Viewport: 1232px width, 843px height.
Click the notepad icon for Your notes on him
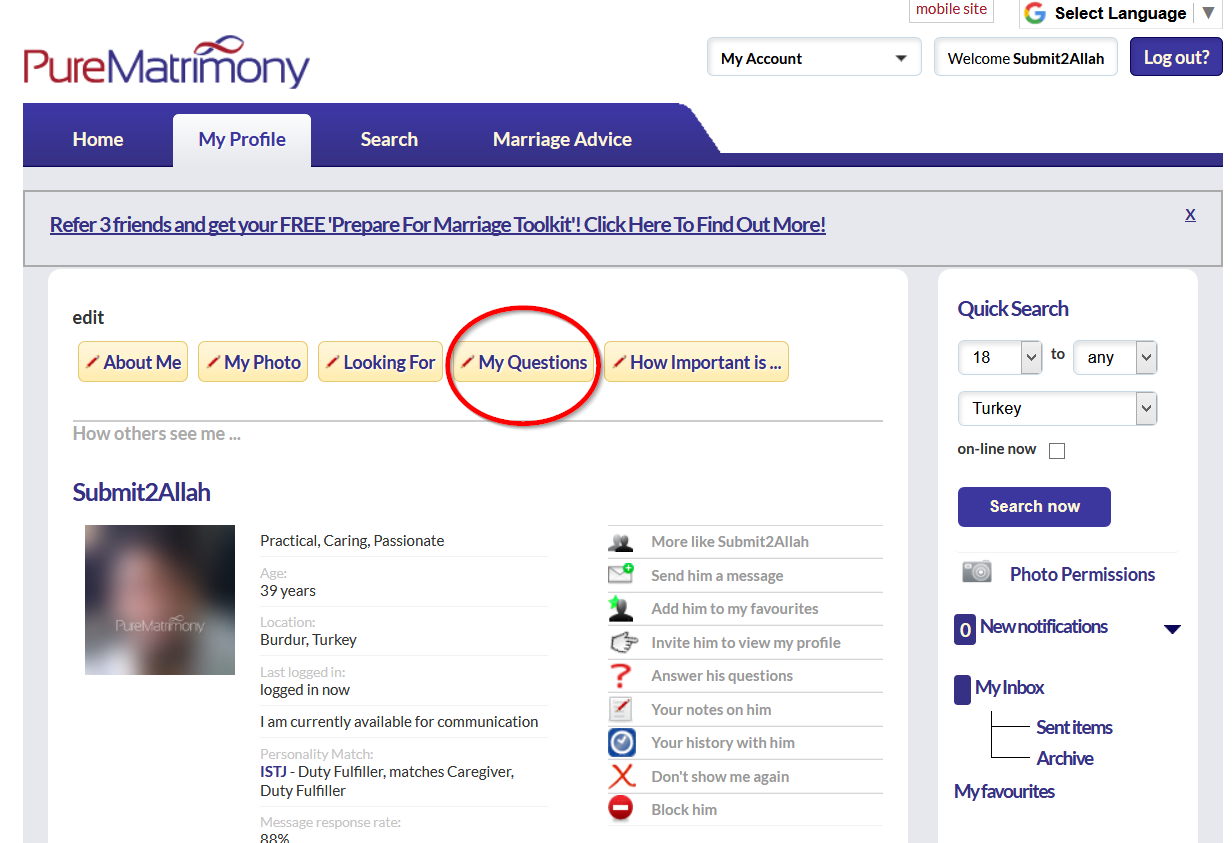point(621,709)
